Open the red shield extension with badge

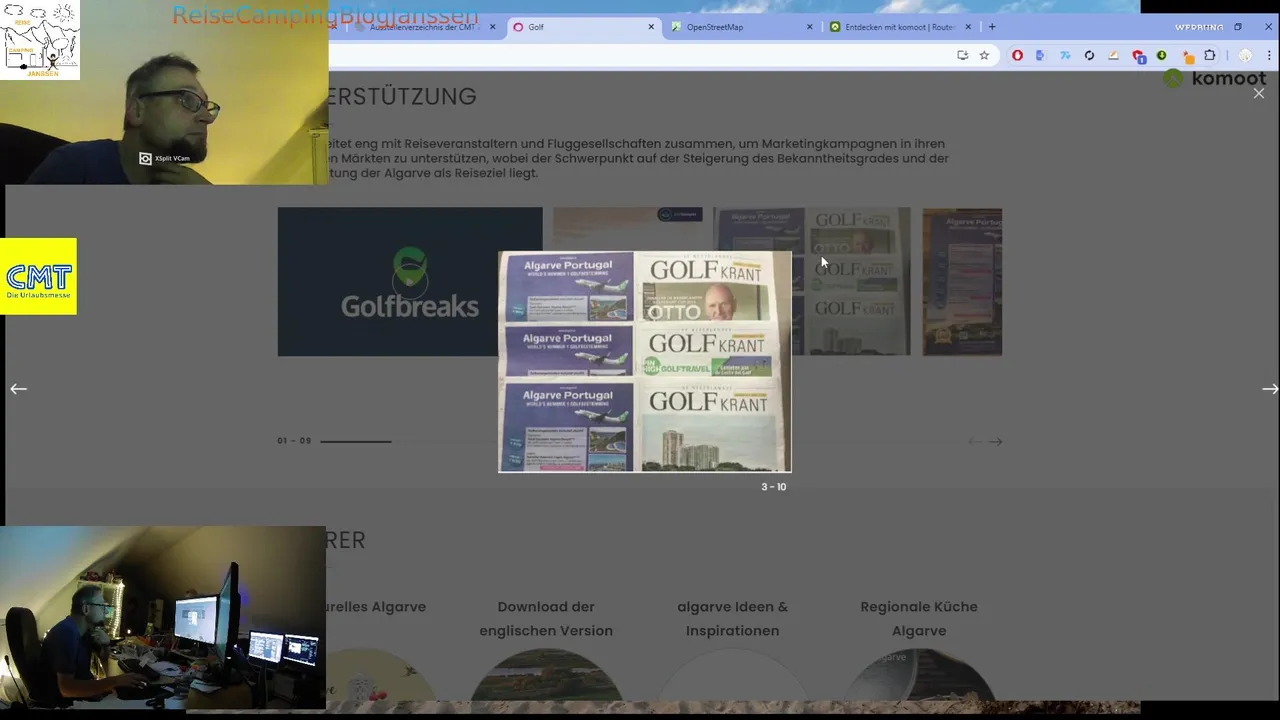[x=1138, y=56]
